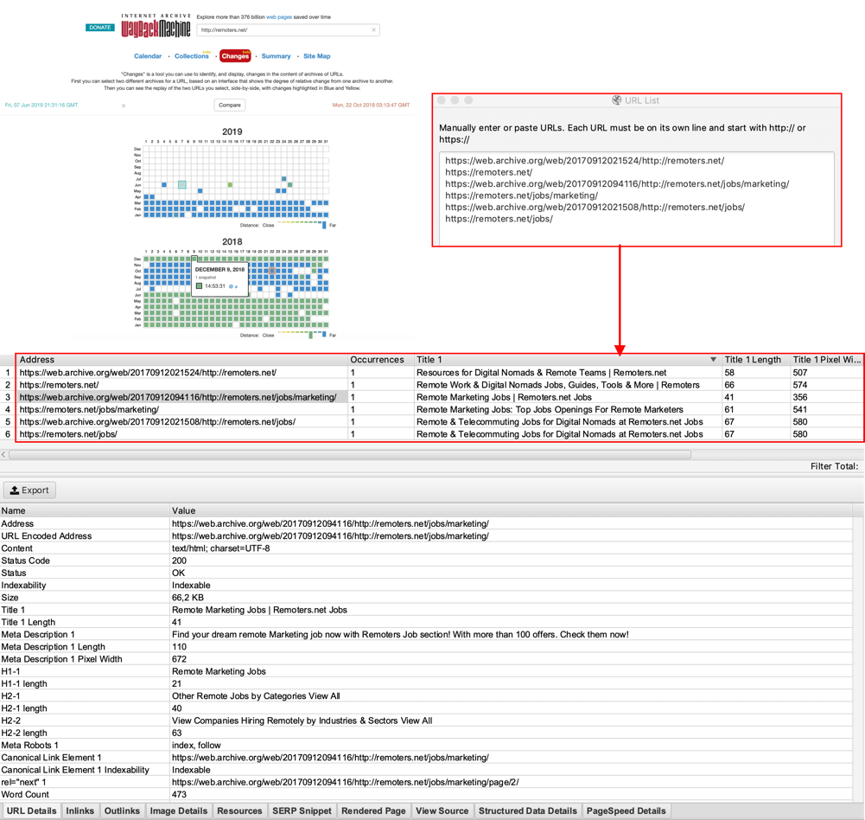
Task: Open the Calendar tab in Wayback Machine
Action: coord(148,57)
